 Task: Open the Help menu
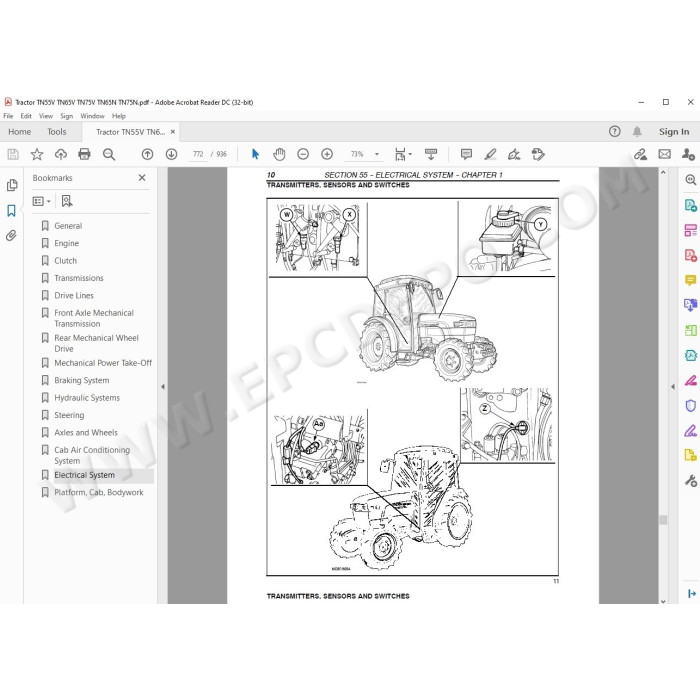coord(119,116)
